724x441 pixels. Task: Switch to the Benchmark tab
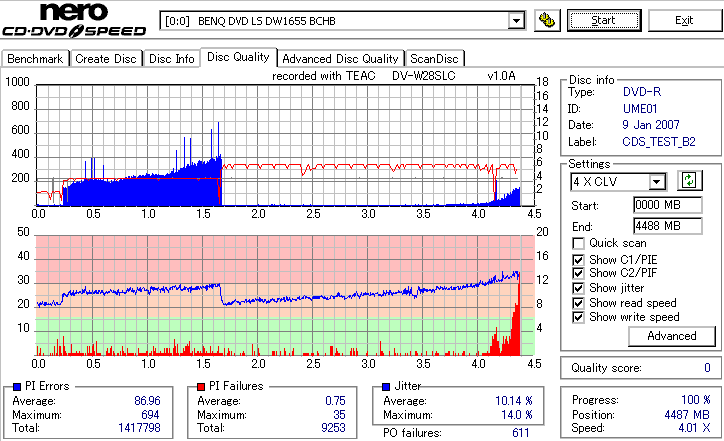tap(35, 59)
